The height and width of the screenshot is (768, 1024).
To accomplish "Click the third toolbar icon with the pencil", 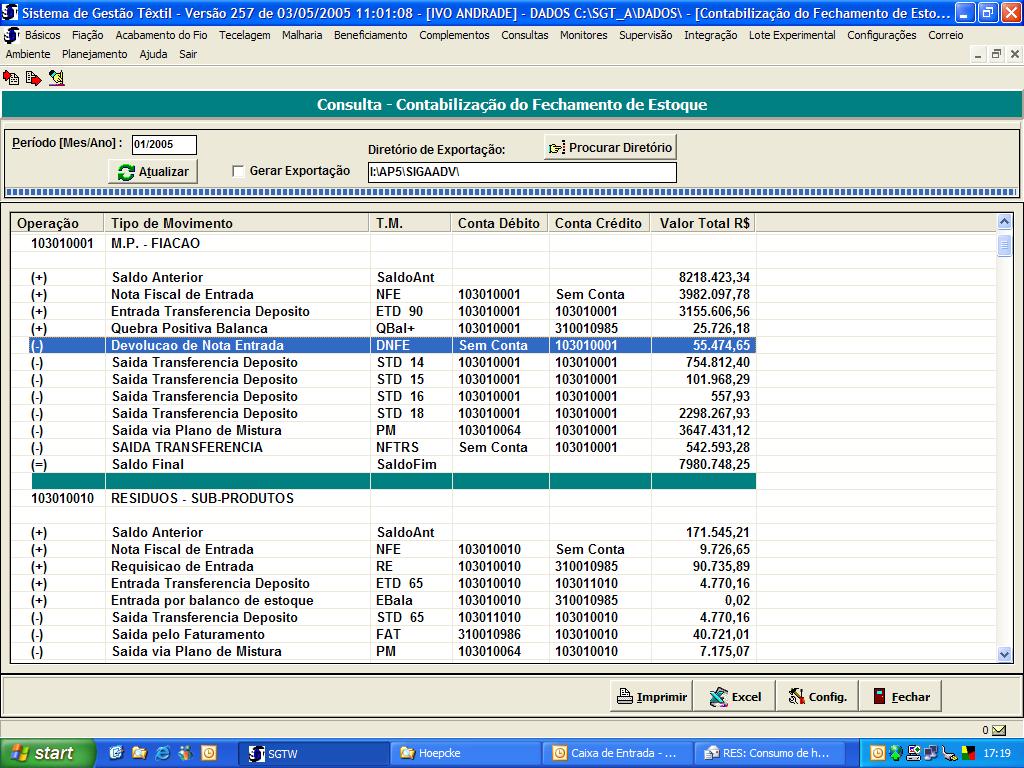I will [56, 77].
